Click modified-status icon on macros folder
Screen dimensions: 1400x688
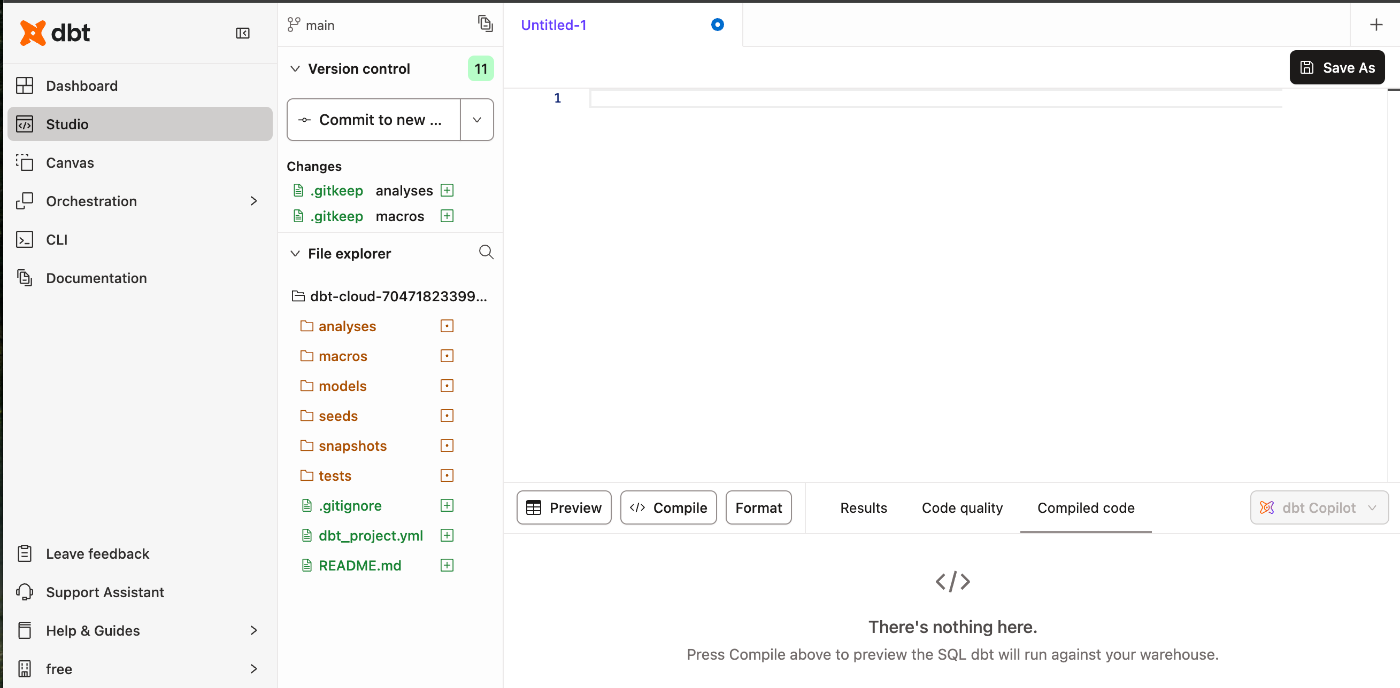click(447, 356)
